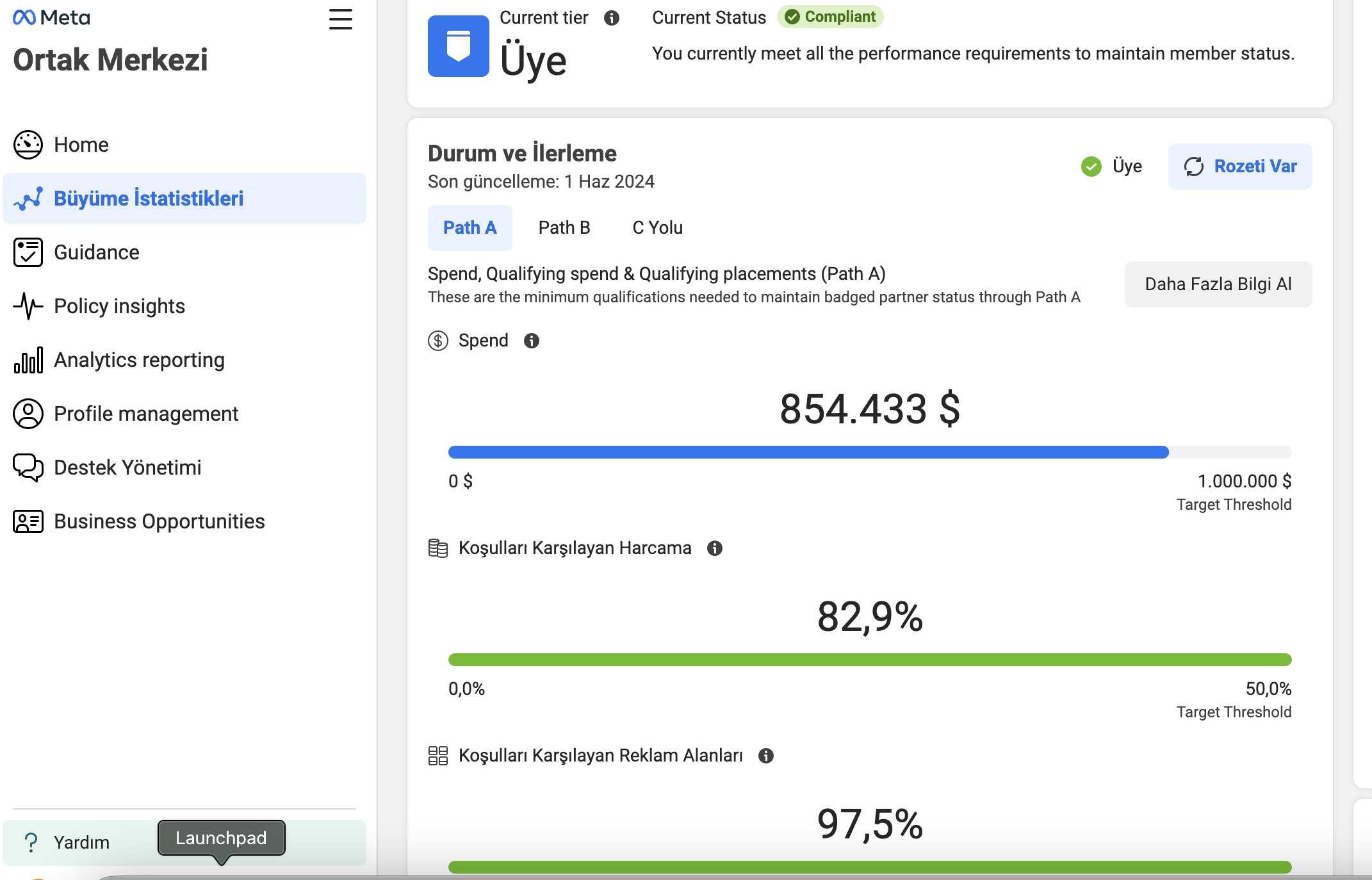The height and width of the screenshot is (880, 1372).
Task: Click the Home dashboard icon
Action: click(x=28, y=145)
